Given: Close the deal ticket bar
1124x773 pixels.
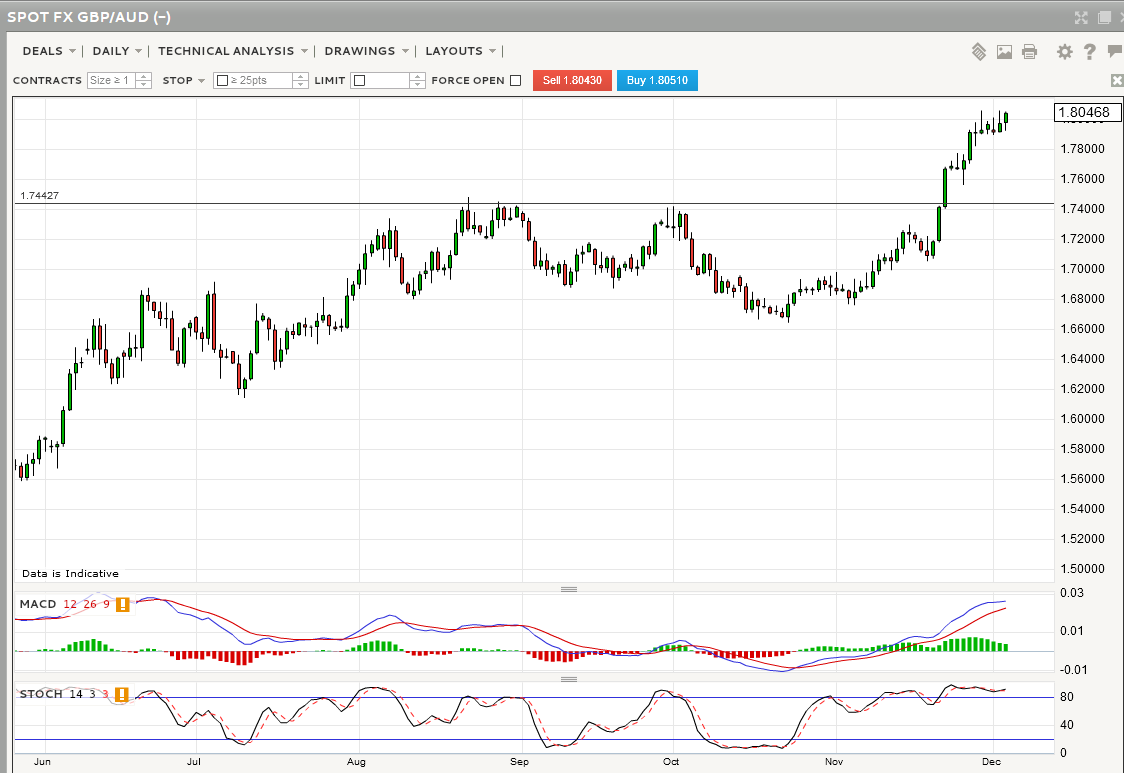Looking at the screenshot, I should click(x=1117, y=80).
